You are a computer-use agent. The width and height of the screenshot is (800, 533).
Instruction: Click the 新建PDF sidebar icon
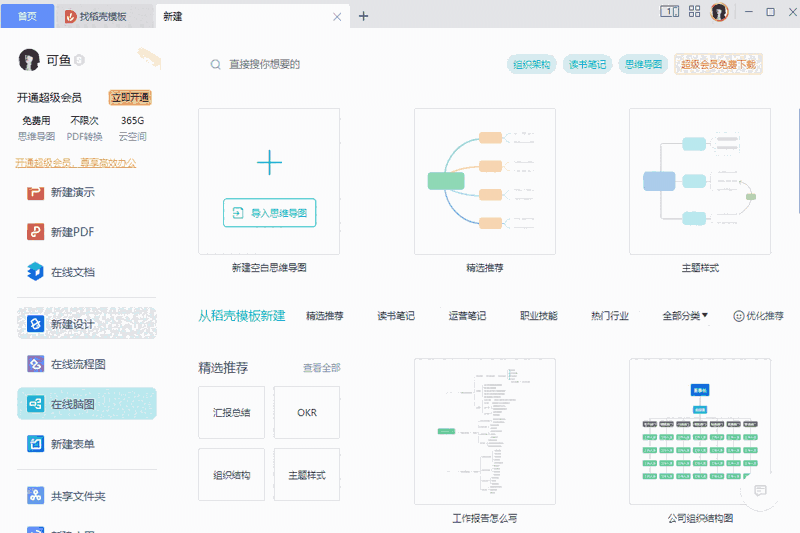coord(35,232)
